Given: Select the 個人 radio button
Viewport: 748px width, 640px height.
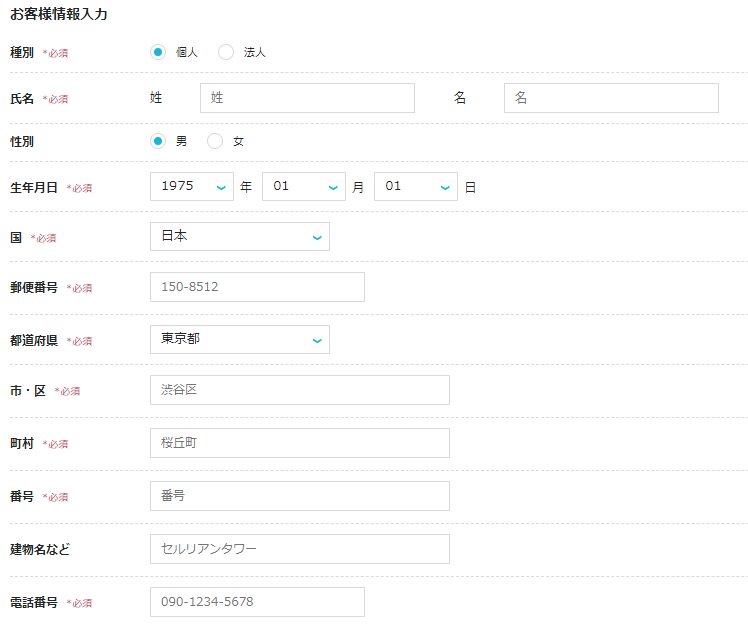Looking at the screenshot, I should pyautogui.click(x=158, y=52).
